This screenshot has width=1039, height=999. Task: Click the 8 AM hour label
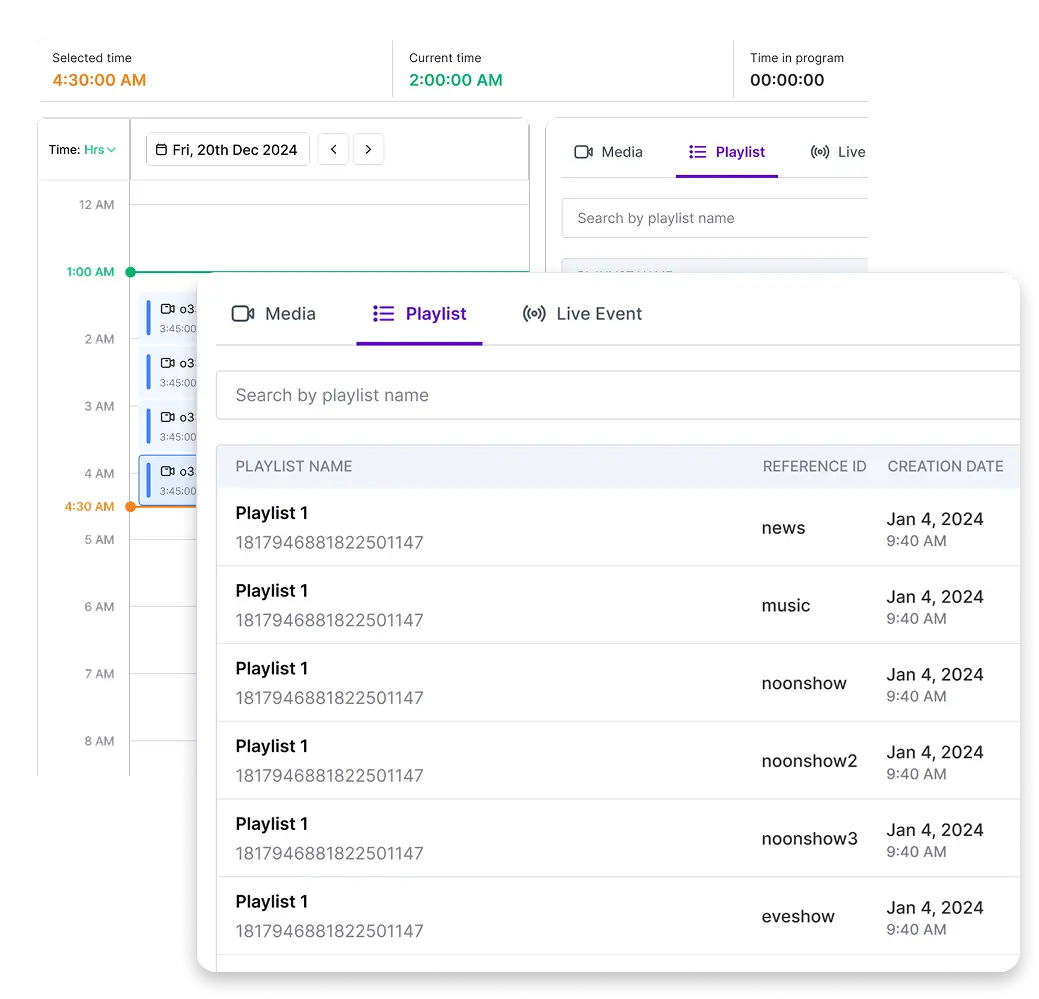[x=99, y=741]
